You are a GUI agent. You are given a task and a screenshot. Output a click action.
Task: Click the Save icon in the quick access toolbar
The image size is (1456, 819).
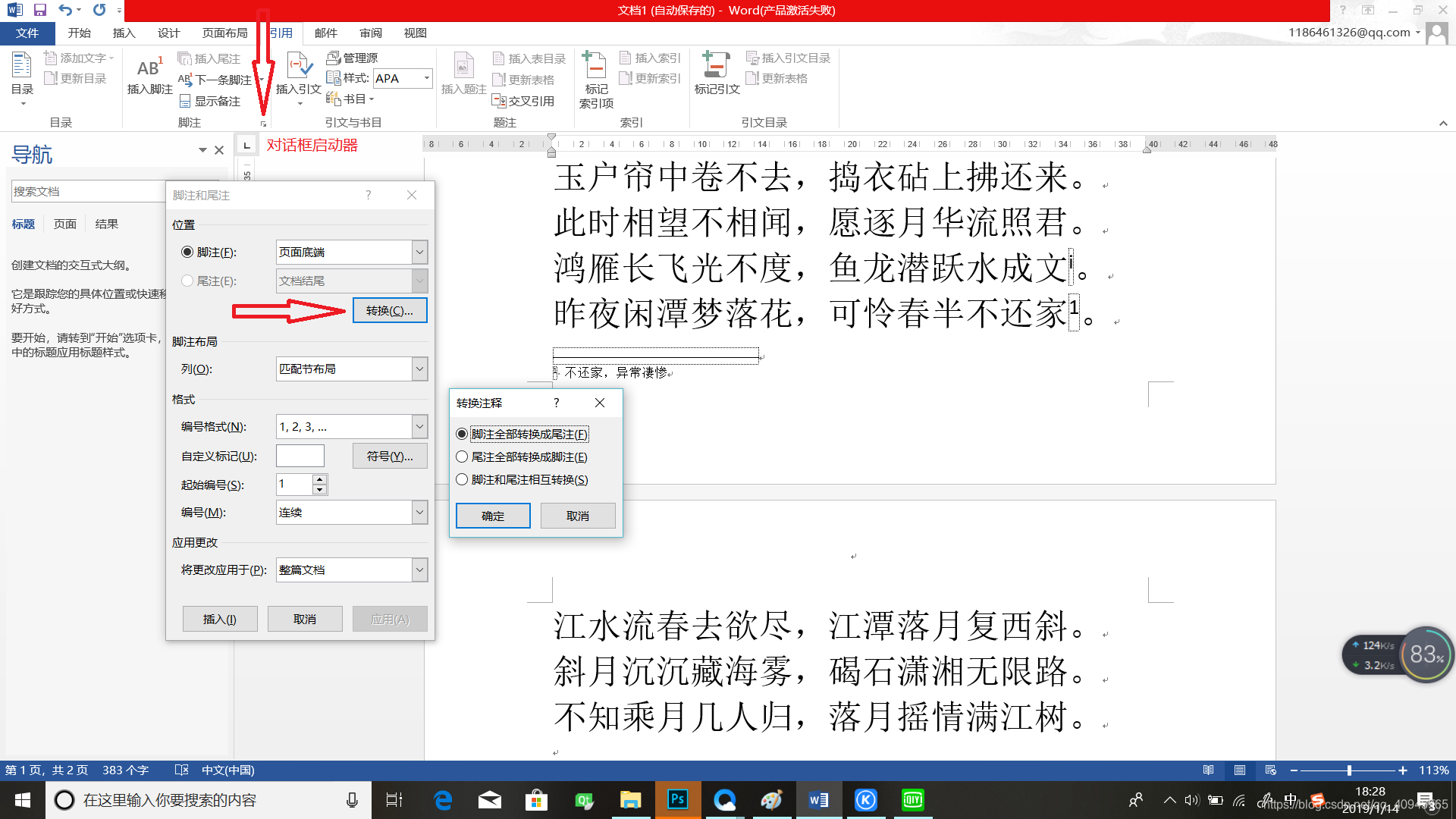[40, 10]
